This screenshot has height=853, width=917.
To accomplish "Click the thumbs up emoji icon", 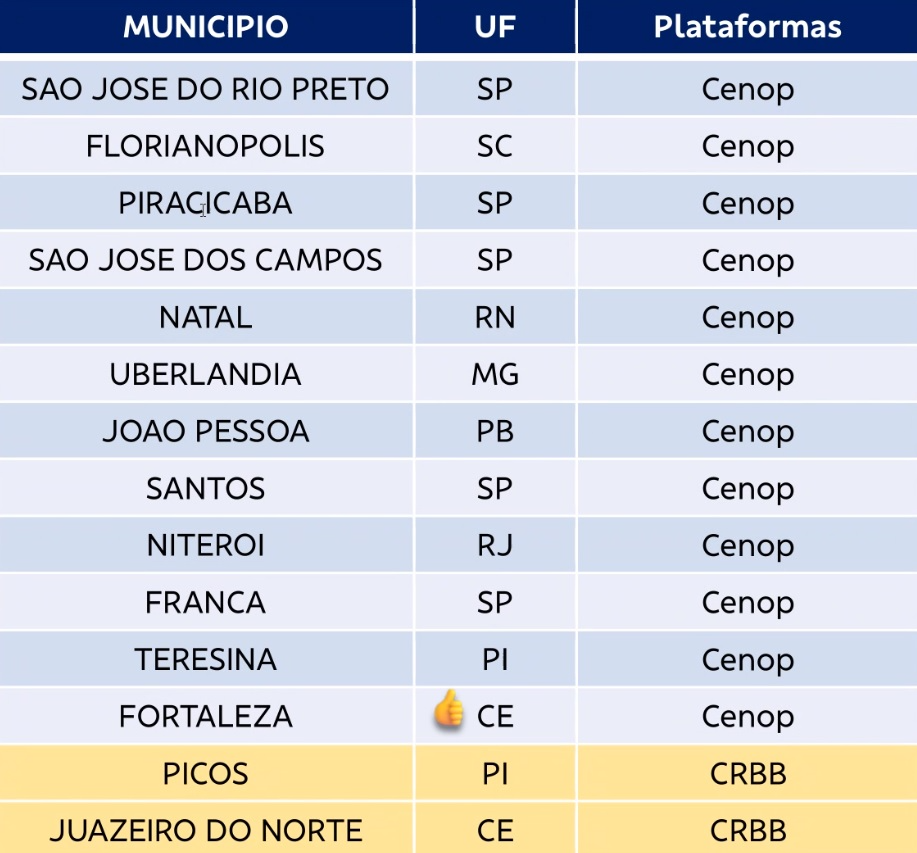I will 449,711.
